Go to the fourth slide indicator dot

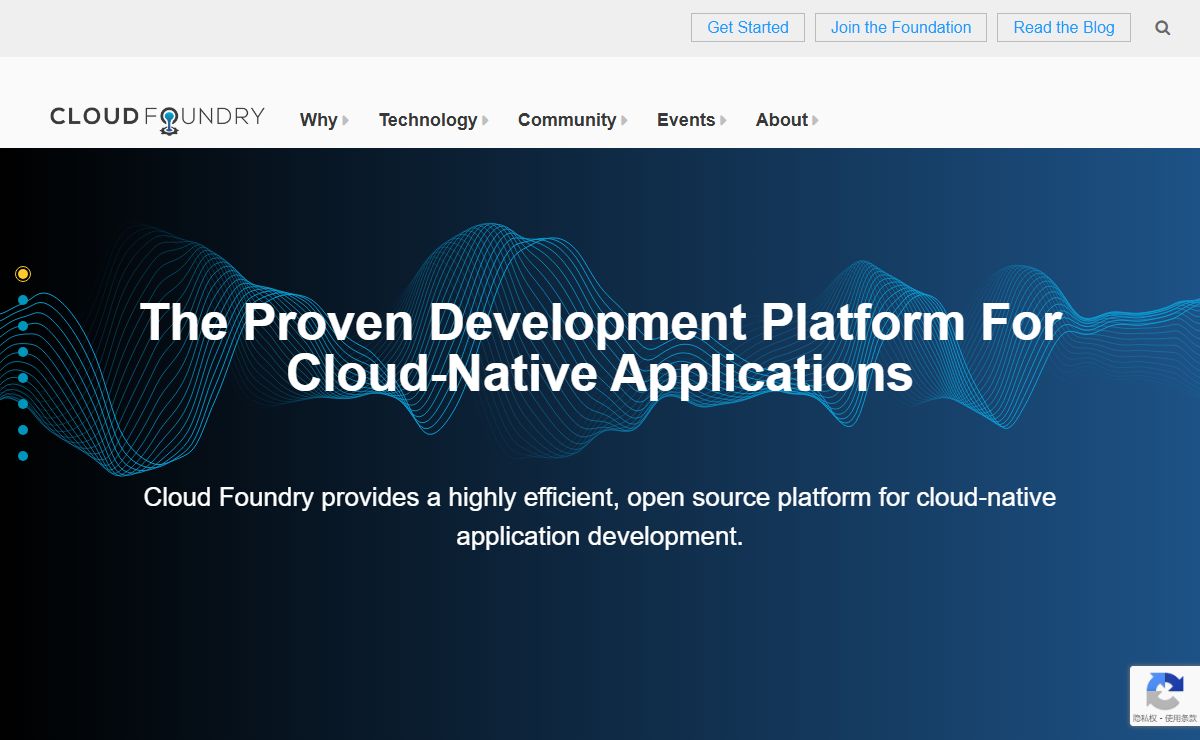point(23,352)
